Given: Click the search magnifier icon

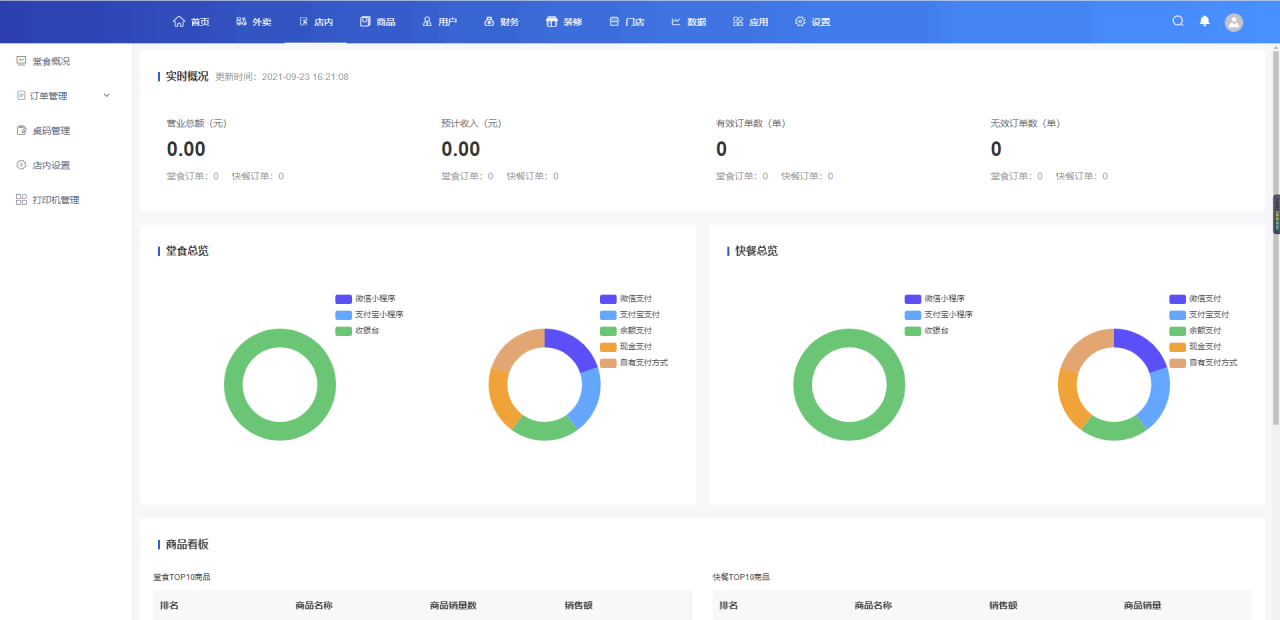Looking at the screenshot, I should pyautogui.click(x=1178, y=21).
